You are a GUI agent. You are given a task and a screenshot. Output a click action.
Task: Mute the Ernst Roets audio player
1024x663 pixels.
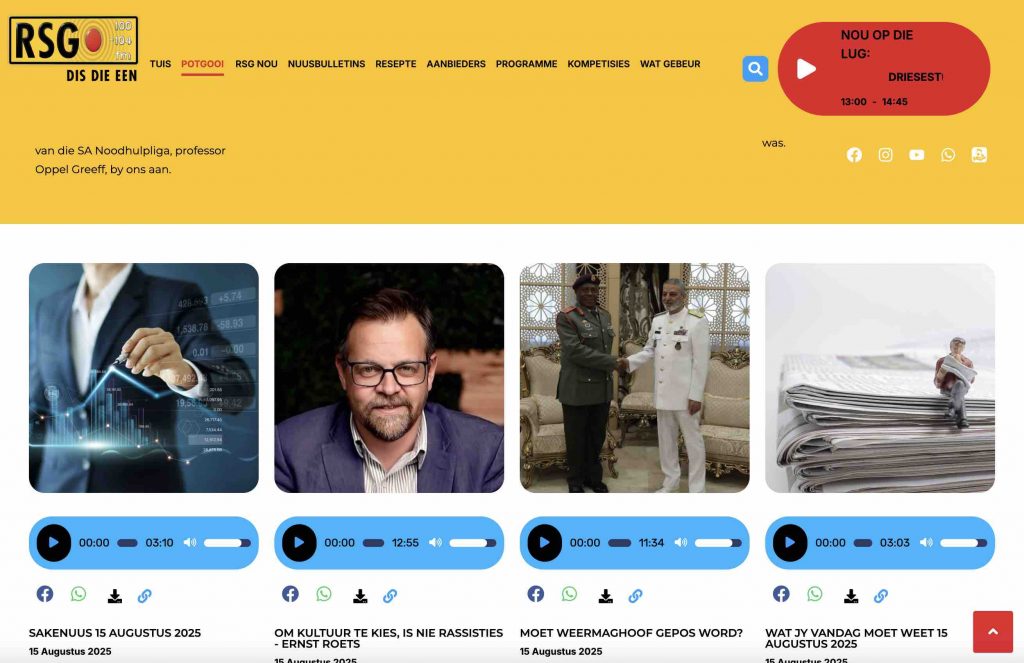[435, 543]
